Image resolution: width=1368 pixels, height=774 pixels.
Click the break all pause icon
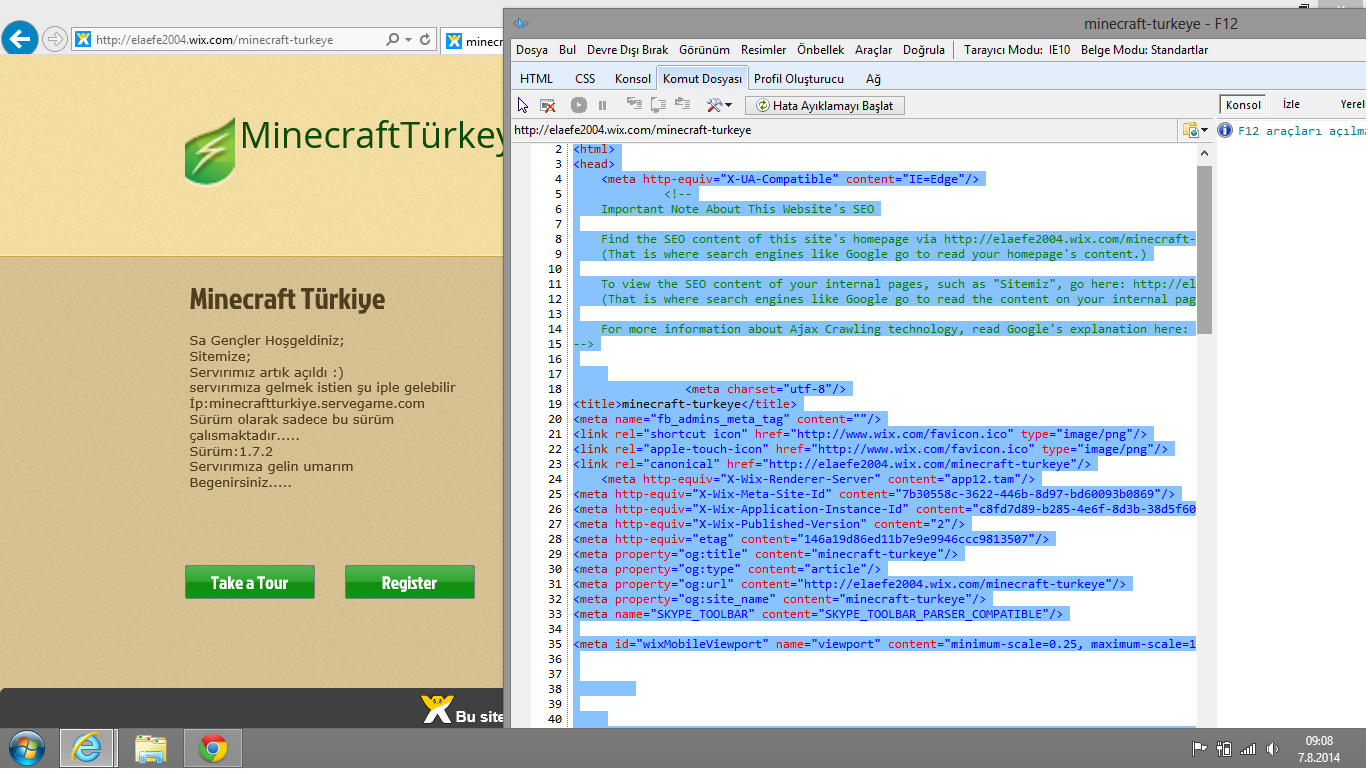[x=603, y=105]
